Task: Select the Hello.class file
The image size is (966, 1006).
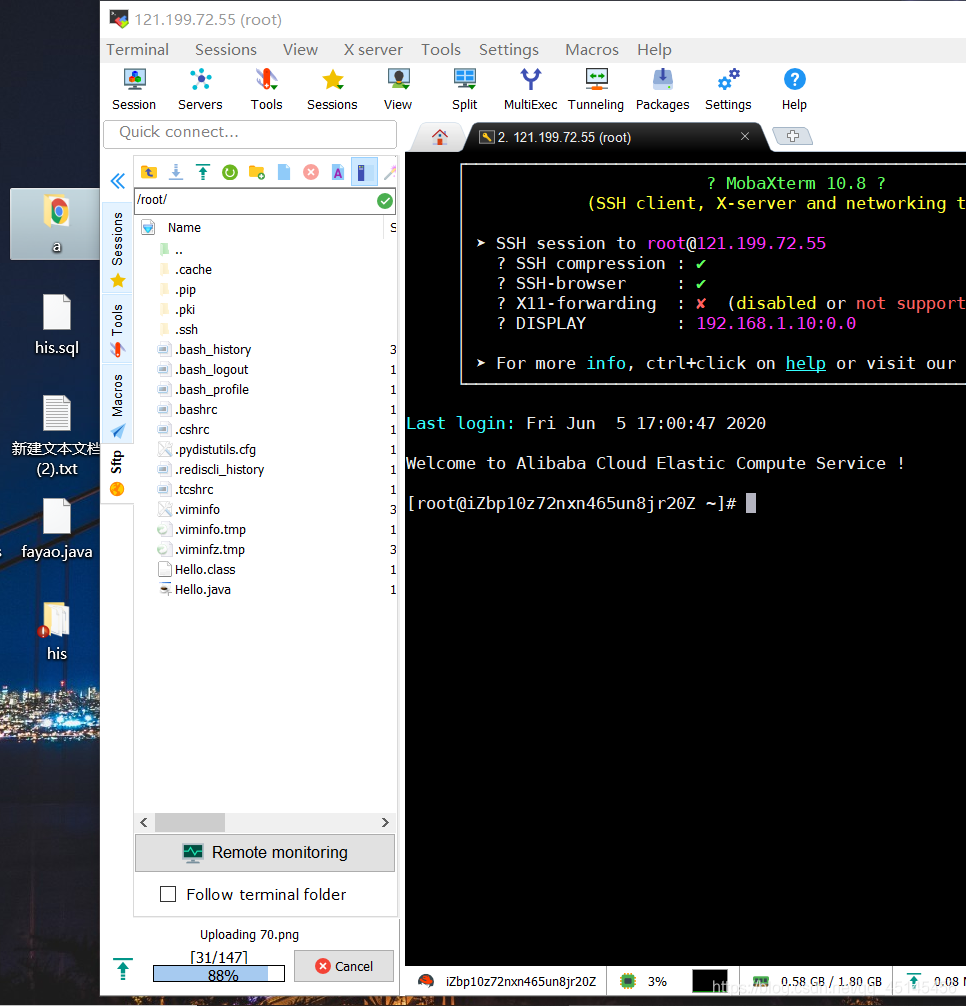Action: coord(205,570)
